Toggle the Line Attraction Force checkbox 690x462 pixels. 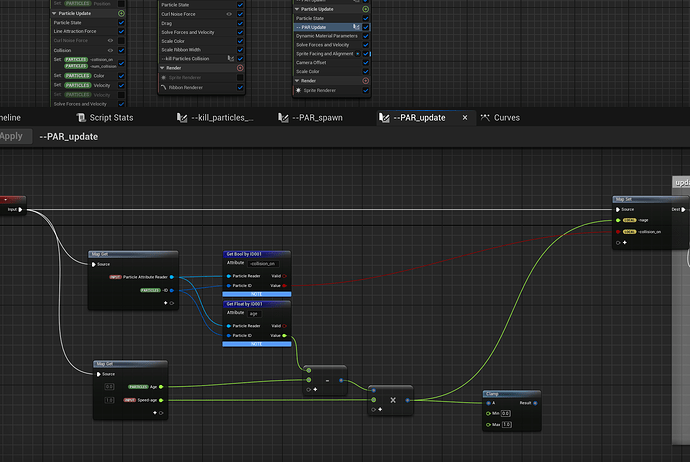pos(121,31)
